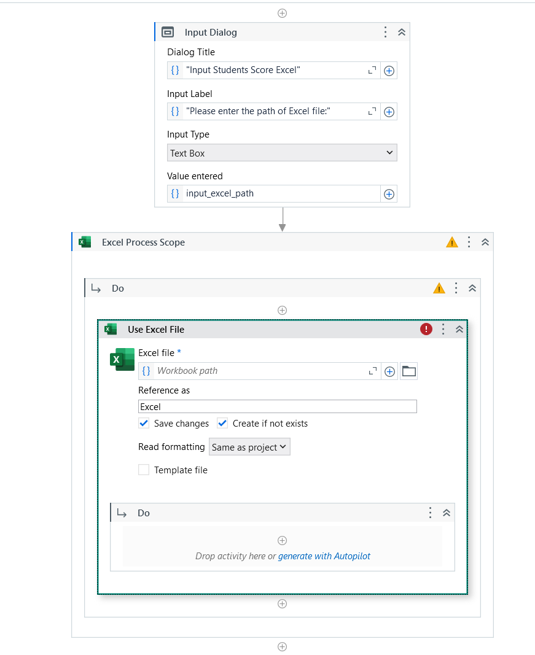Uncheck the Save changes checkbox

144,423
